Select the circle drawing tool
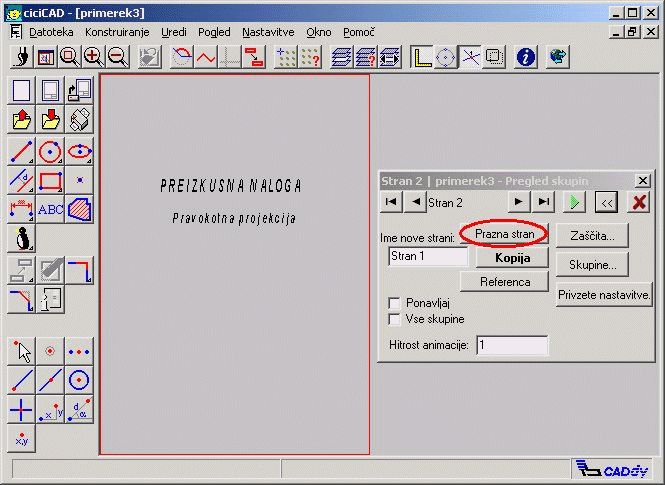 (x=50, y=151)
